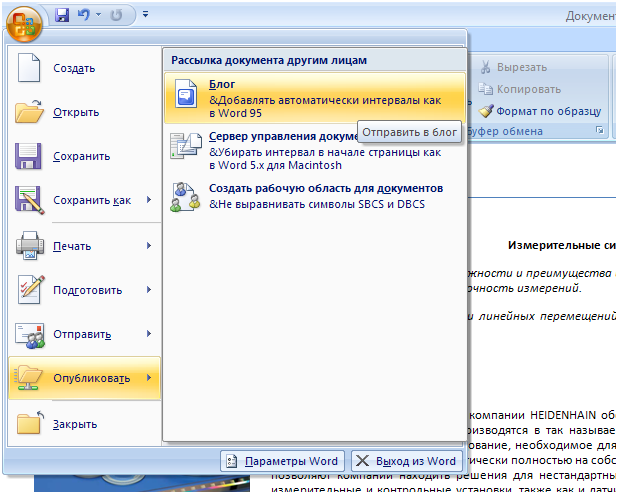Select the Подготовить menu entry
The image size is (618, 494).
click(87, 290)
